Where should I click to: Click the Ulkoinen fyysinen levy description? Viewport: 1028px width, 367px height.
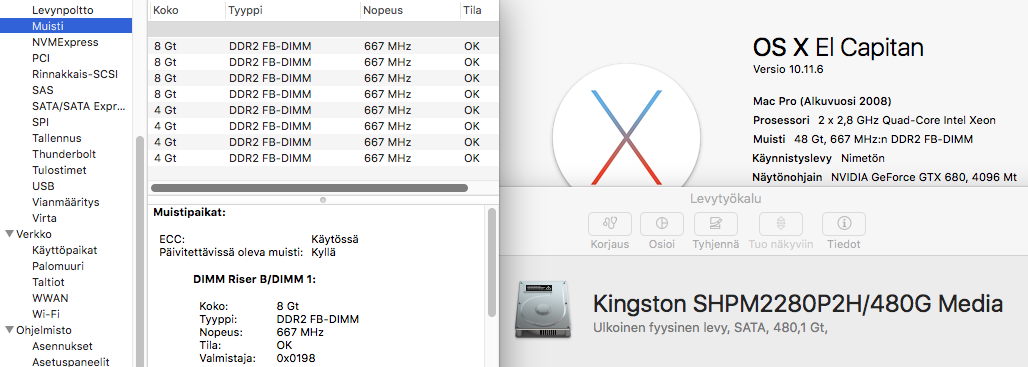click(710, 328)
